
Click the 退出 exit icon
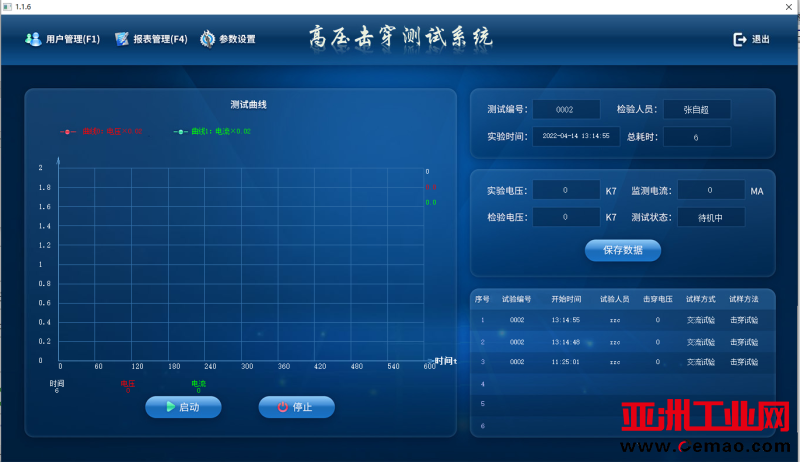pyautogui.click(x=740, y=40)
